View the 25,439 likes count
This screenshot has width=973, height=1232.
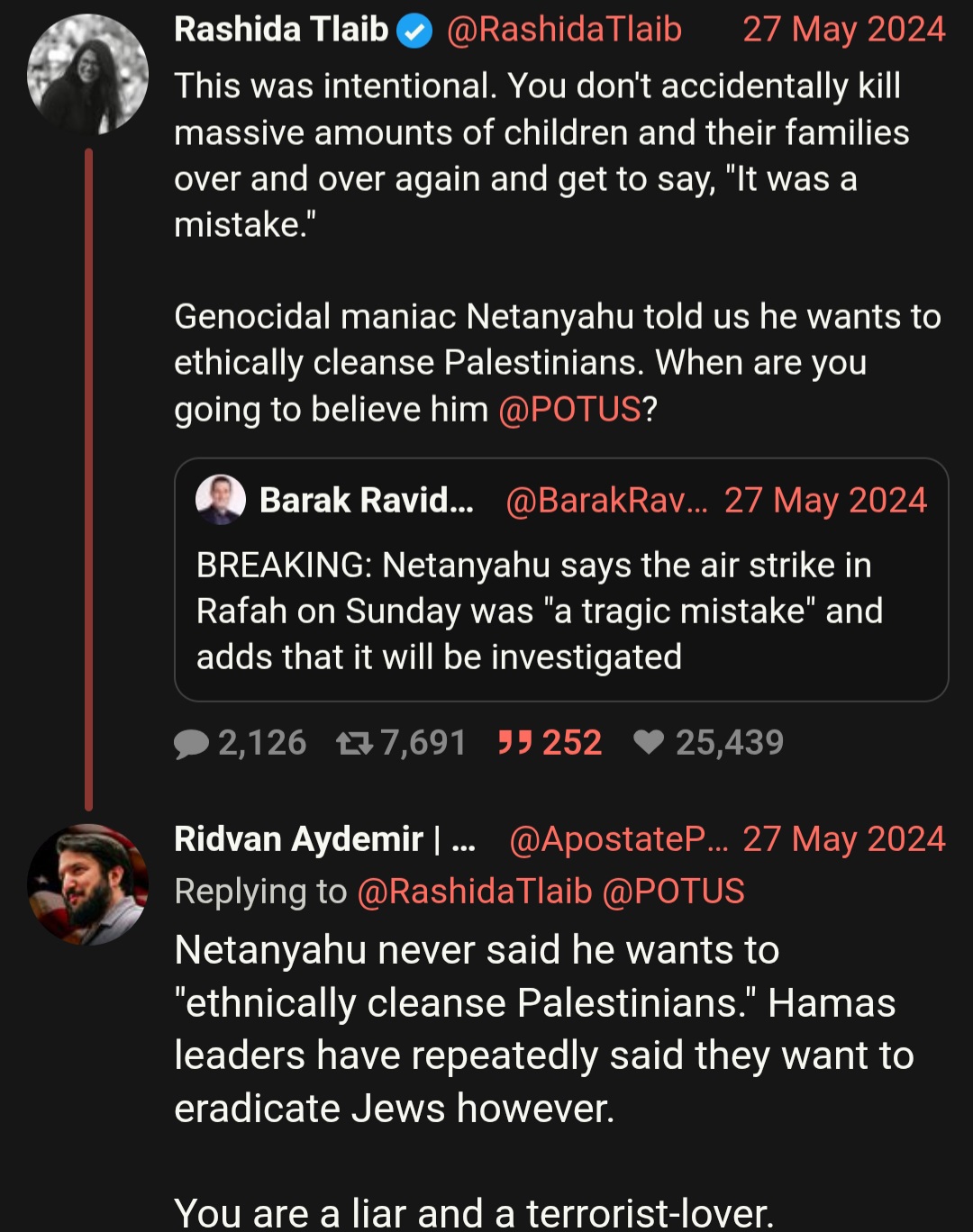pyautogui.click(x=730, y=742)
